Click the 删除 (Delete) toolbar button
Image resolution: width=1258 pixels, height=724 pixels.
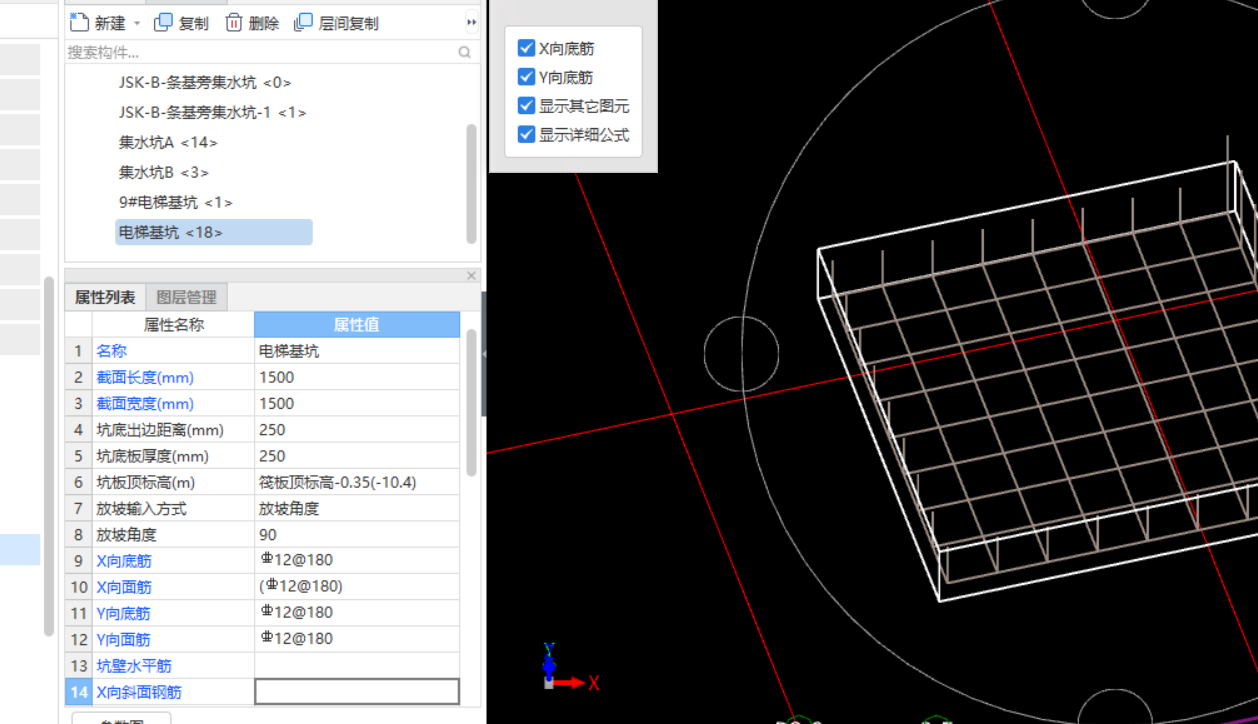[x=252, y=23]
